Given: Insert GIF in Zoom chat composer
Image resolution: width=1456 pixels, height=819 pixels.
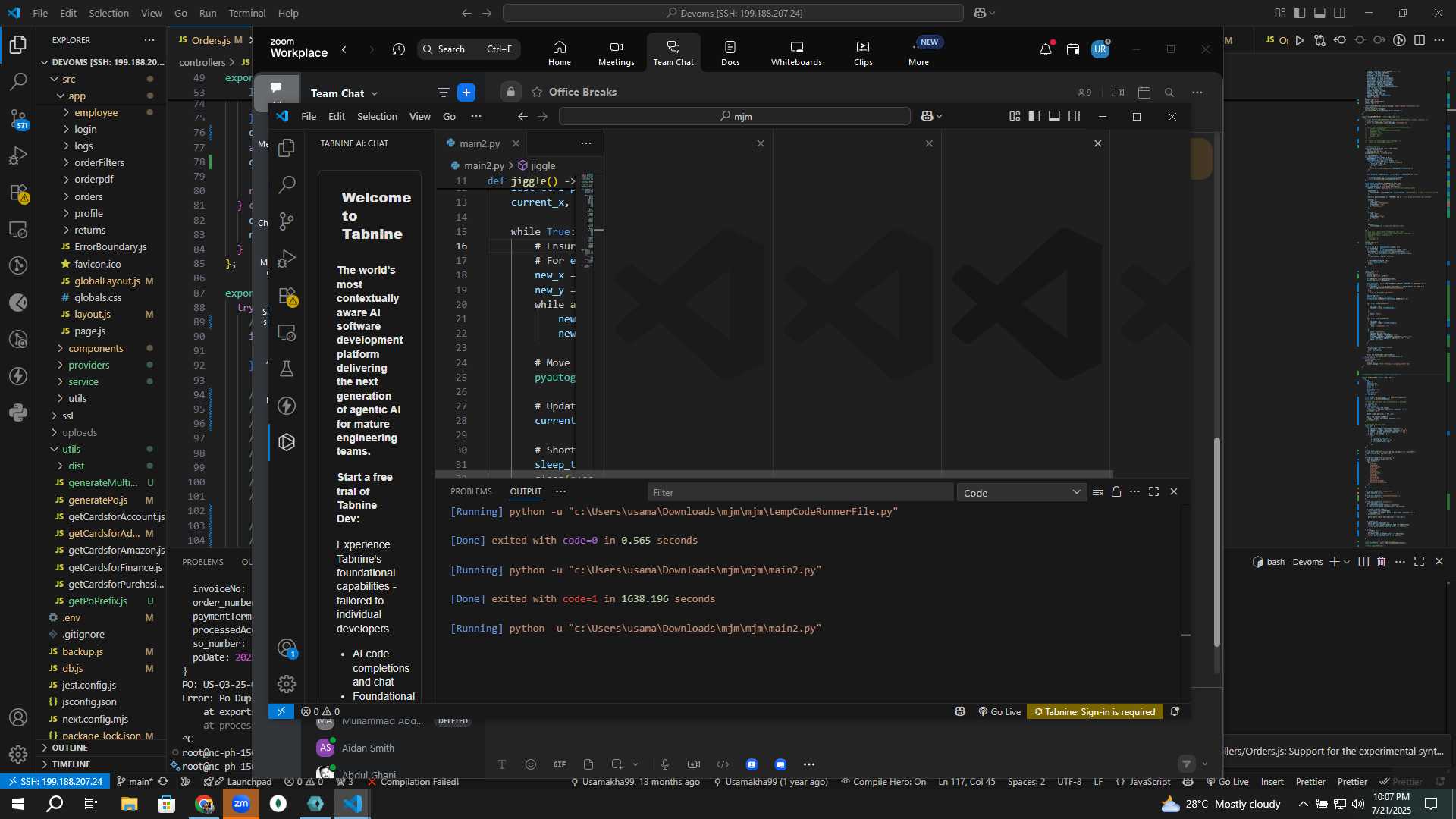Looking at the screenshot, I should point(560,764).
